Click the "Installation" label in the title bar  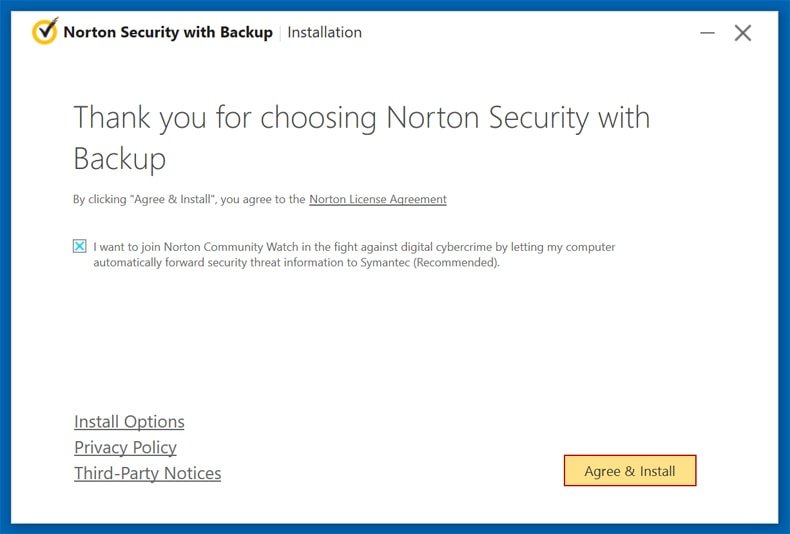point(324,32)
